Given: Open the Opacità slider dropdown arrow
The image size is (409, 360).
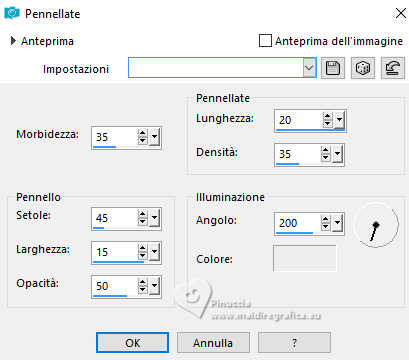Looking at the screenshot, I should click(x=154, y=286).
